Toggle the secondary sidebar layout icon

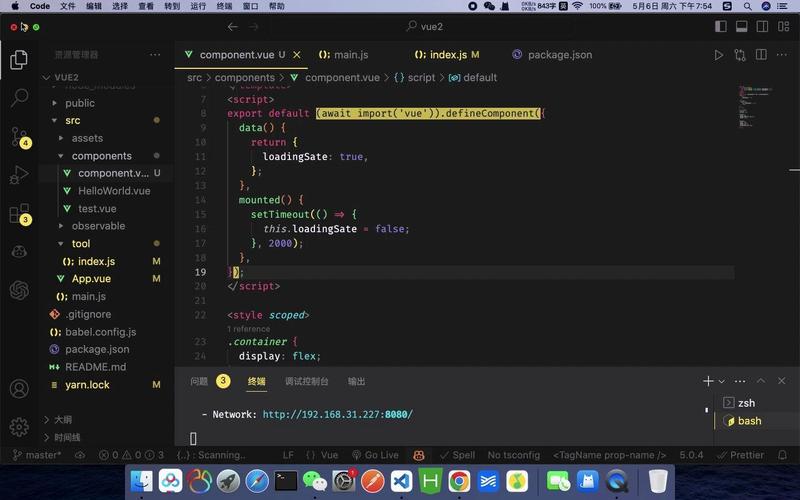point(762,27)
